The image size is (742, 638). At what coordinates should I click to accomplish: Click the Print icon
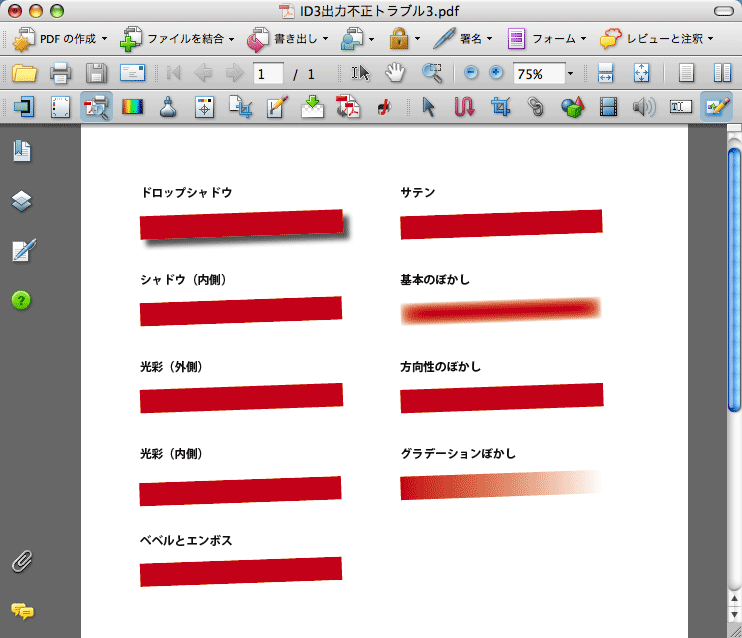click(x=60, y=73)
